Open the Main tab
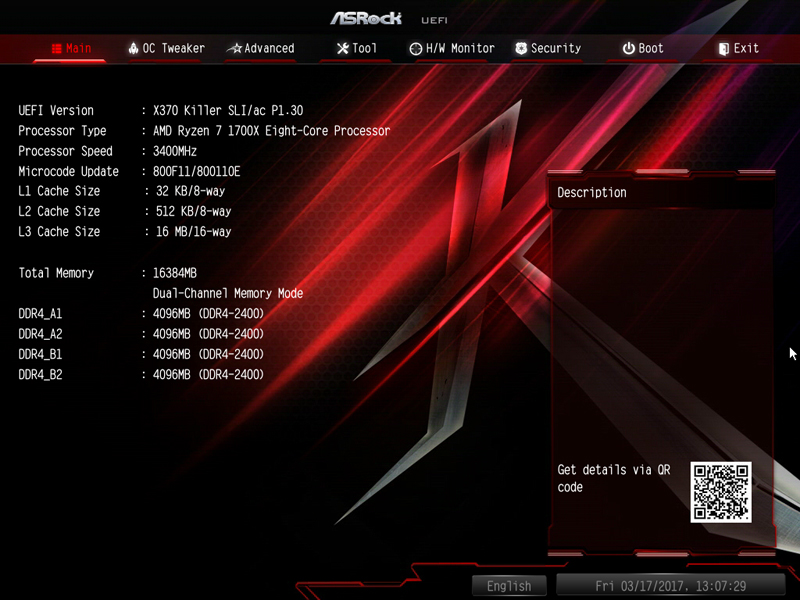The width and height of the screenshot is (800, 600). (71, 48)
